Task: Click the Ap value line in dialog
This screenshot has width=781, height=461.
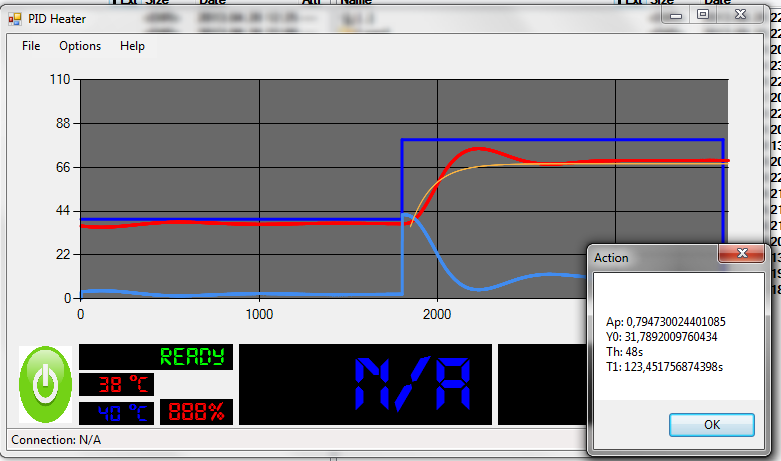Action: [x=665, y=322]
